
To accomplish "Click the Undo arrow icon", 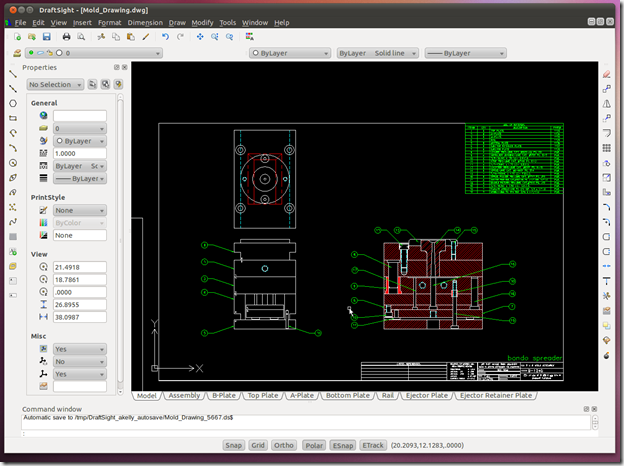I will pos(166,37).
